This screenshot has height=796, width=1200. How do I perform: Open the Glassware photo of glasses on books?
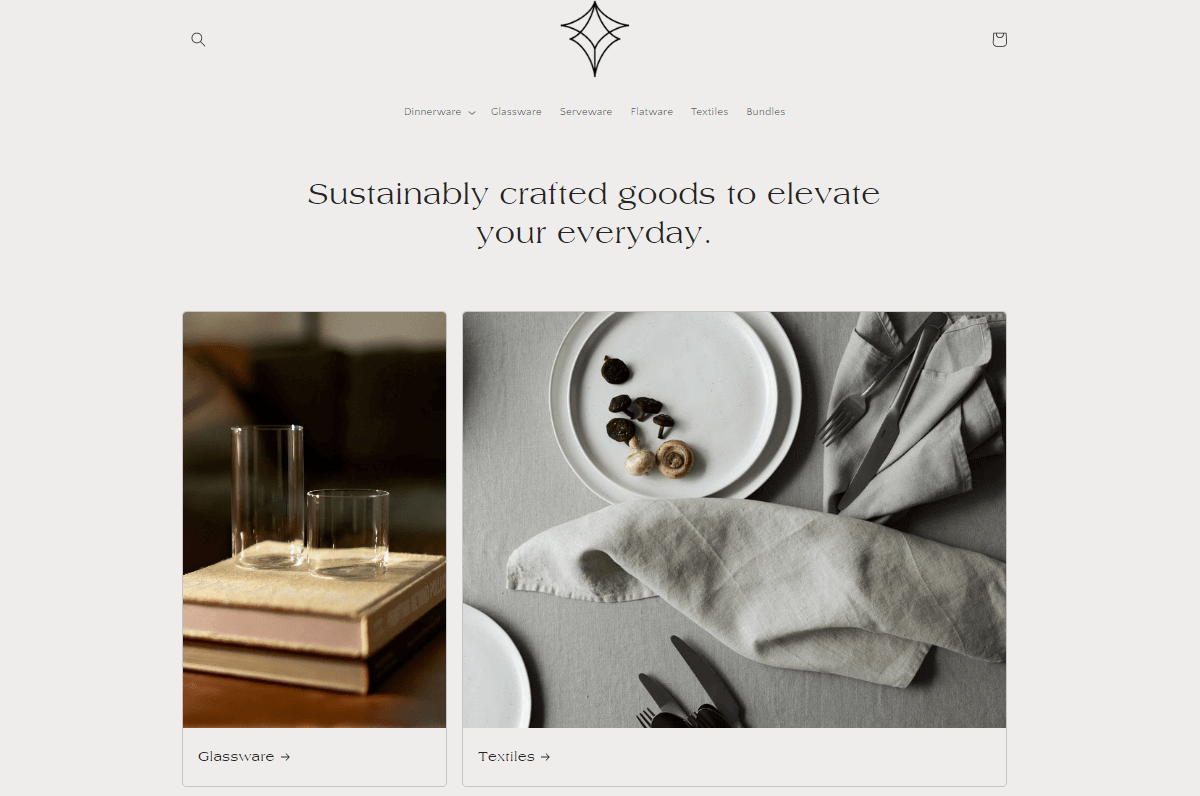tap(314, 520)
